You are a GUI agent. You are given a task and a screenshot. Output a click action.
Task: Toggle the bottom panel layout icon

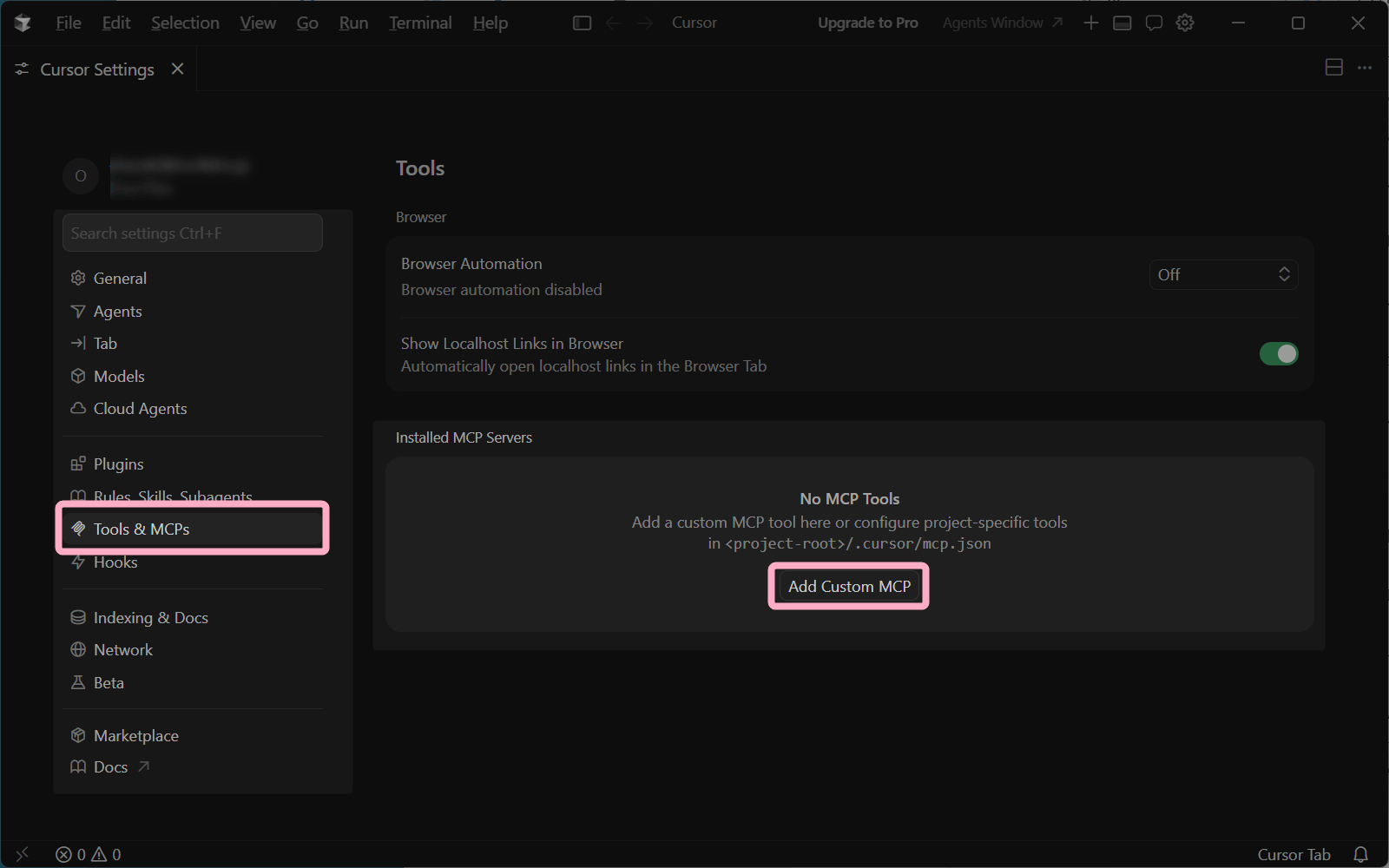click(1122, 23)
